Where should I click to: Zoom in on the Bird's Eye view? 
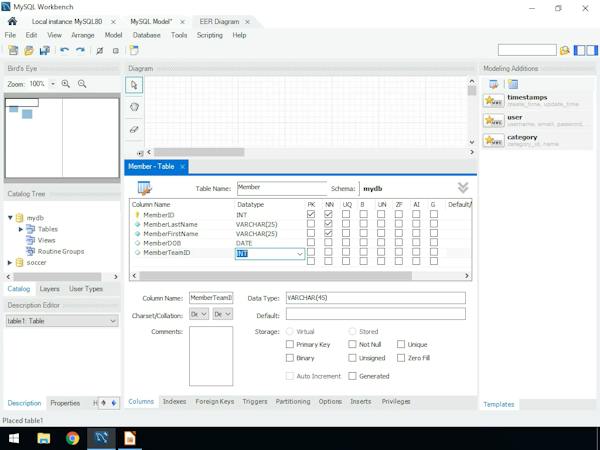pos(66,84)
